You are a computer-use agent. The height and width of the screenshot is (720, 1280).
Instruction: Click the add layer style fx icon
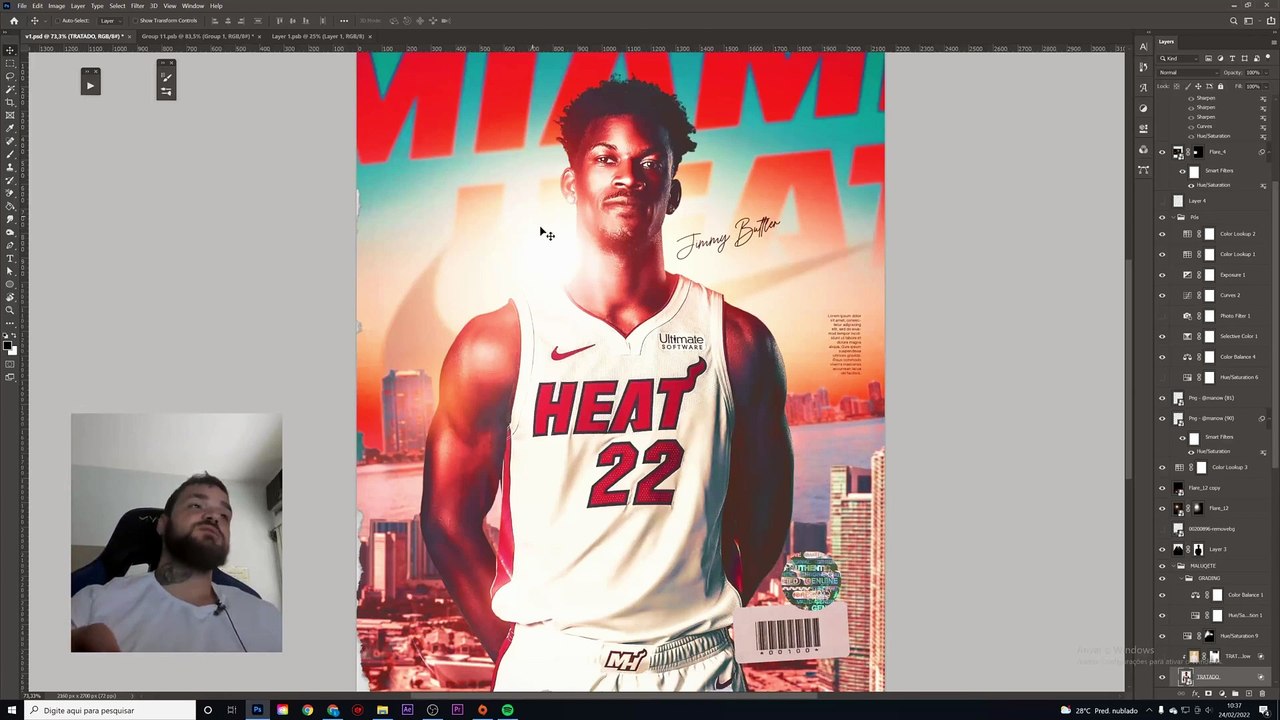[1197, 693]
